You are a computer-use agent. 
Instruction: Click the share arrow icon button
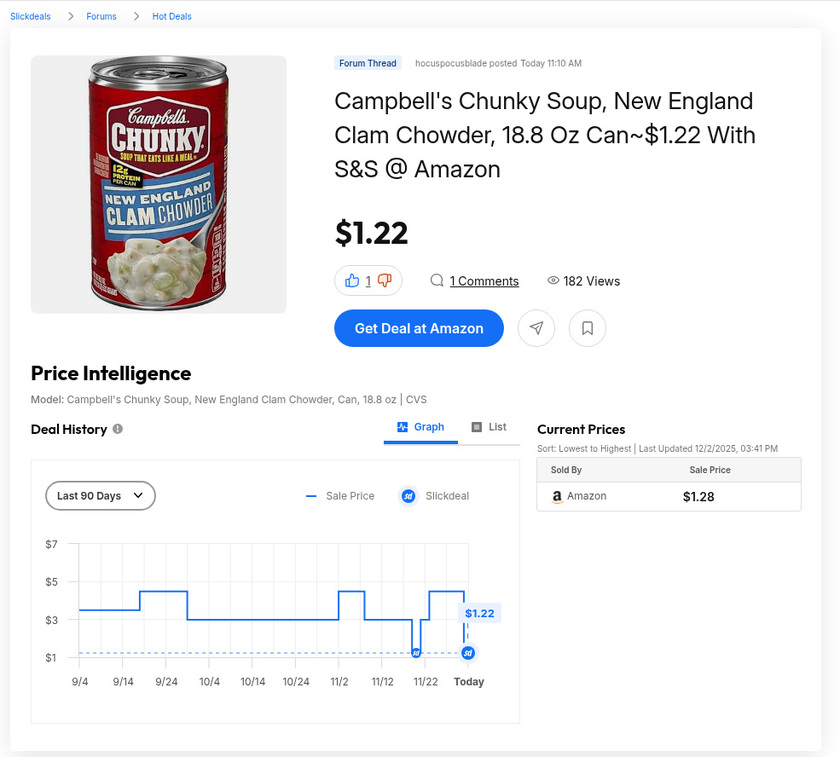(x=536, y=328)
